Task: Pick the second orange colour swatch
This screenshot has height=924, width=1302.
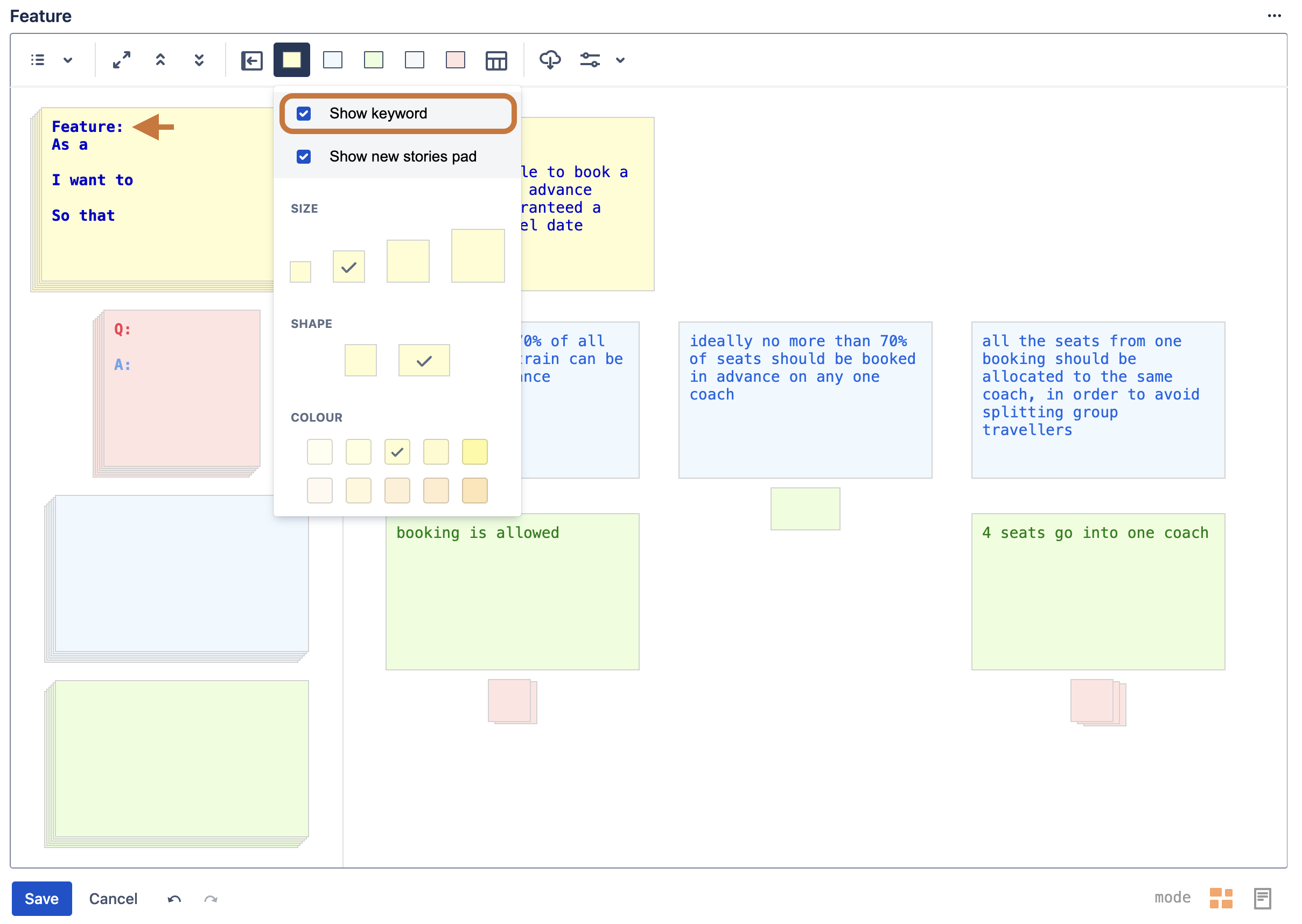Action: (x=359, y=491)
